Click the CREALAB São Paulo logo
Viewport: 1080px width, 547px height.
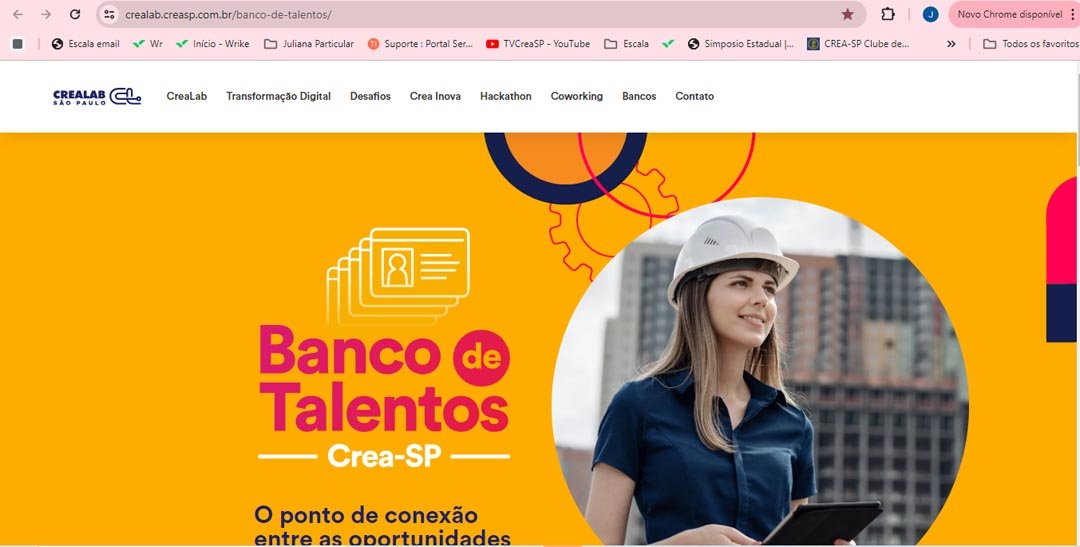[97, 96]
